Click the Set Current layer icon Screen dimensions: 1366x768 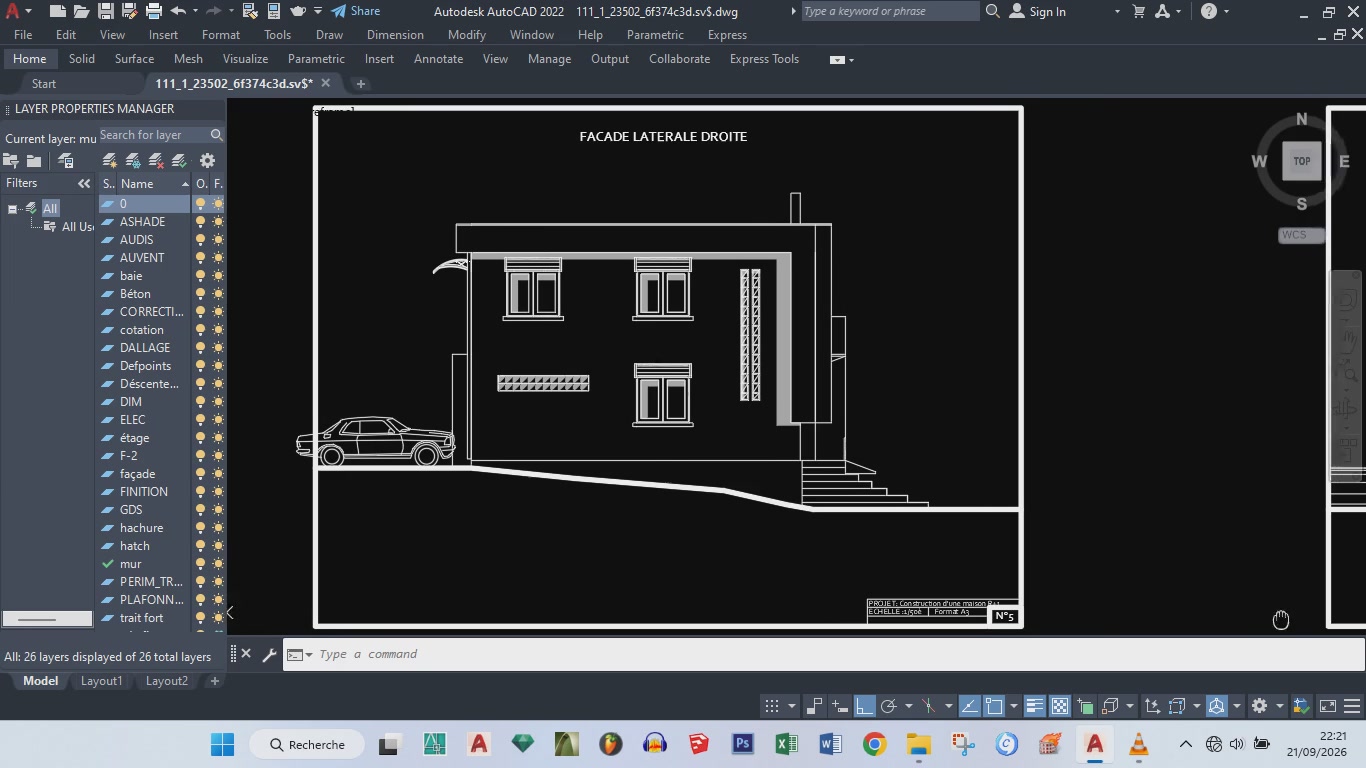click(179, 160)
